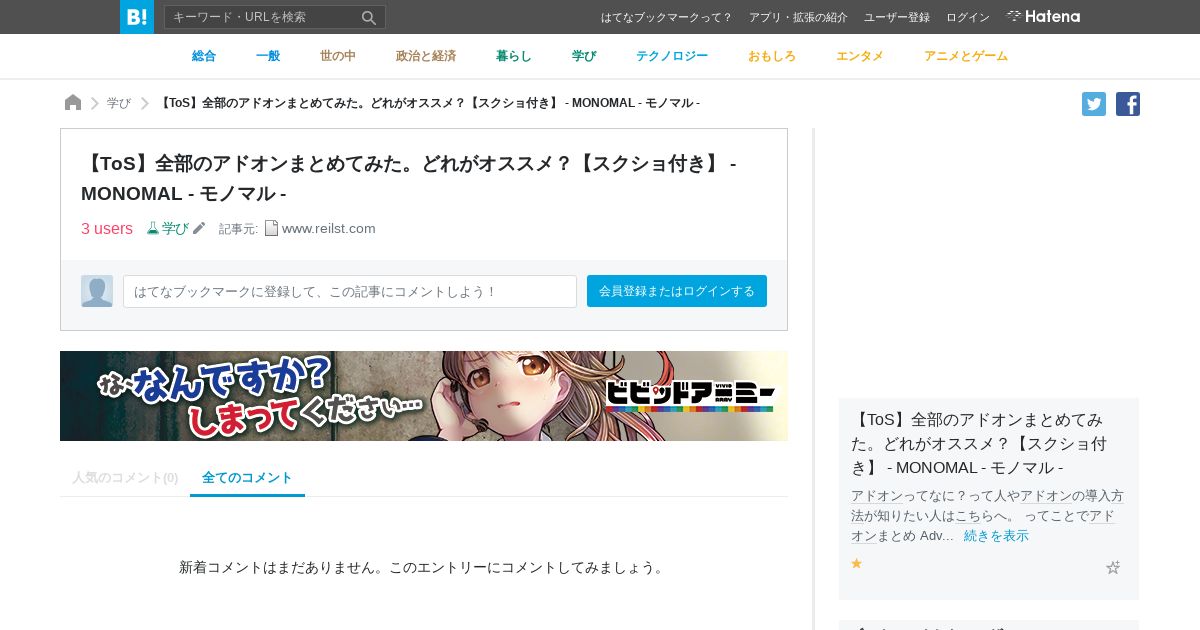This screenshot has width=1200, height=630.
Task: Open the アニメとゲーム category
Action: point(966,56)
